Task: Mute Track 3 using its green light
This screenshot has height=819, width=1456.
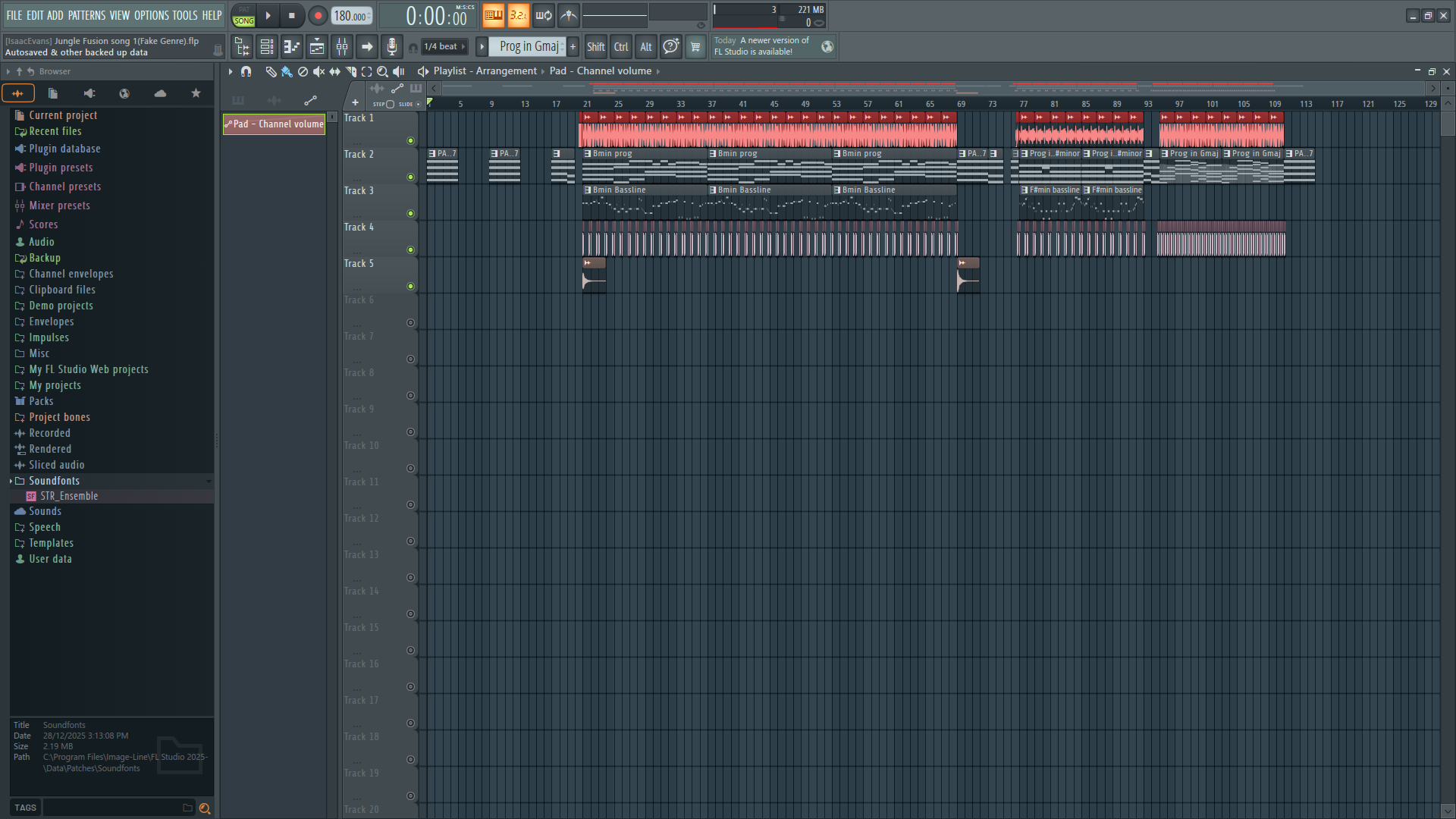Action: [410, 213]
